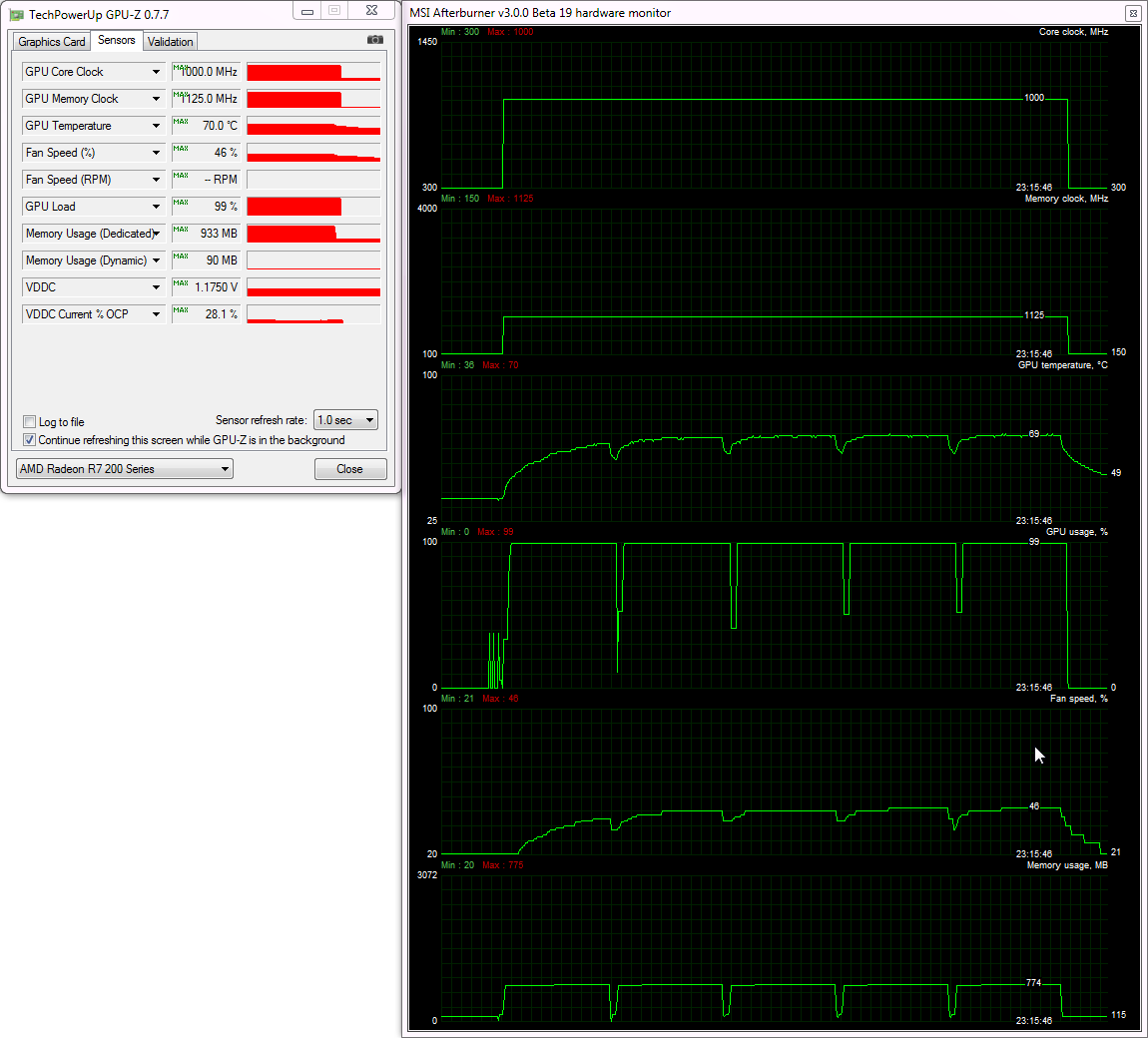Minimize the GPU-Z window

[307, 11]
